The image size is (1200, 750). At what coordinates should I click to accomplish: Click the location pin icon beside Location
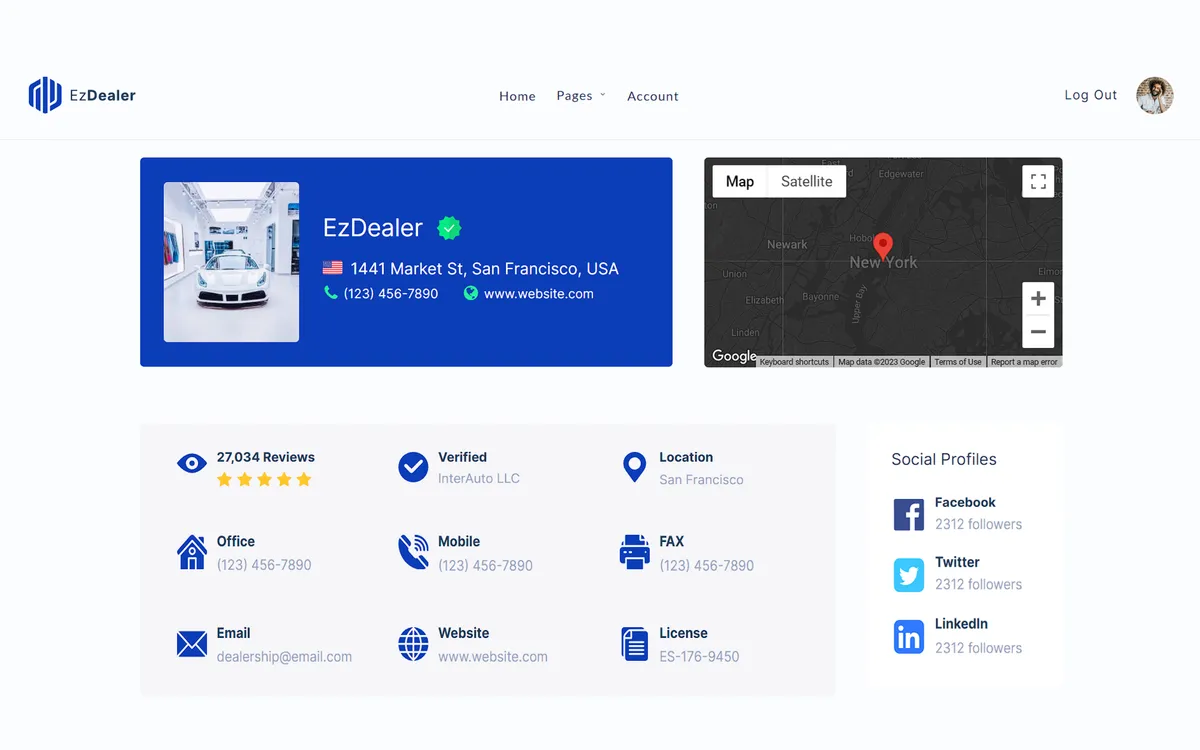(634, 467)
